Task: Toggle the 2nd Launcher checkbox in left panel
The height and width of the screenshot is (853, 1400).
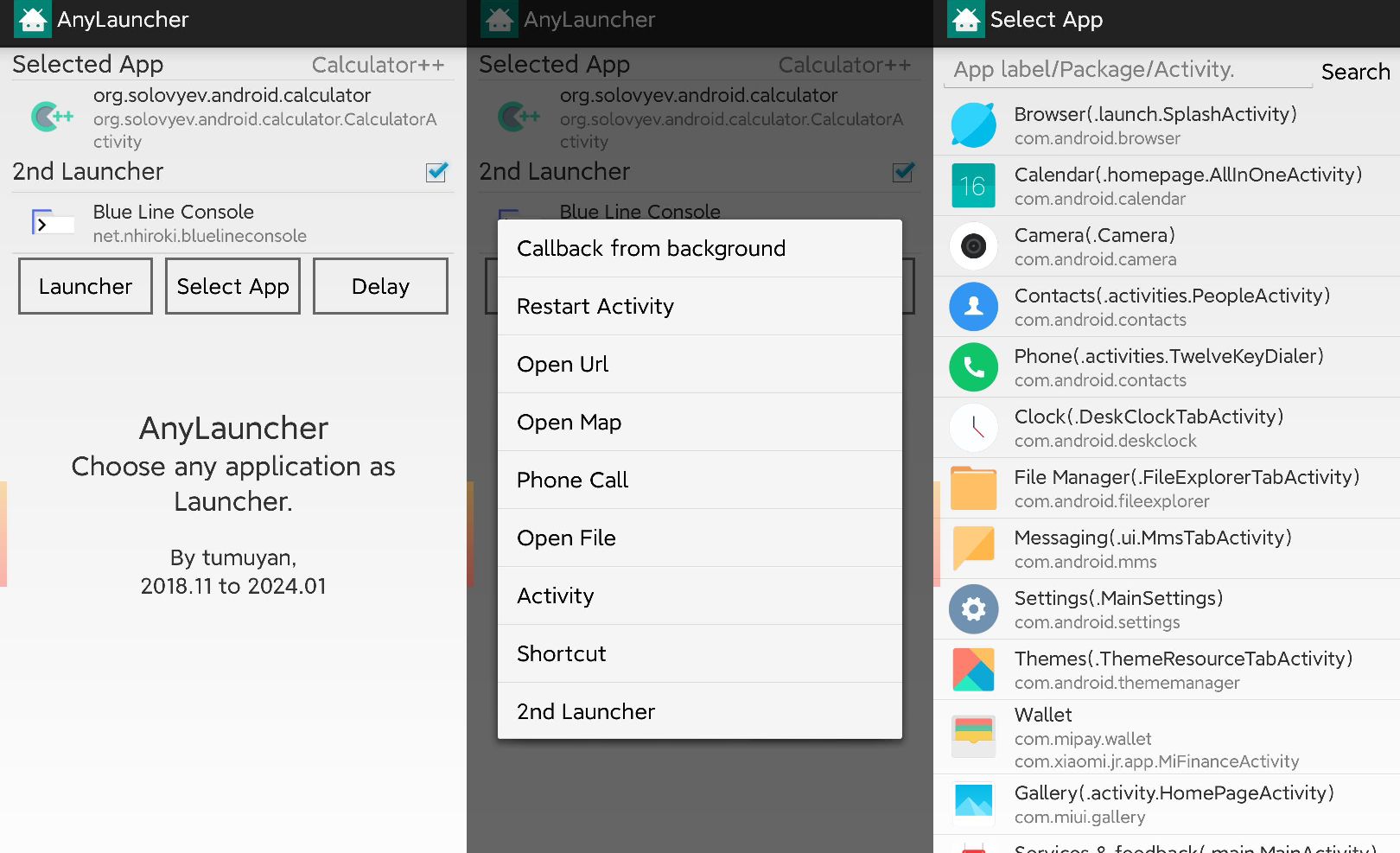Action: coord(437,172)
